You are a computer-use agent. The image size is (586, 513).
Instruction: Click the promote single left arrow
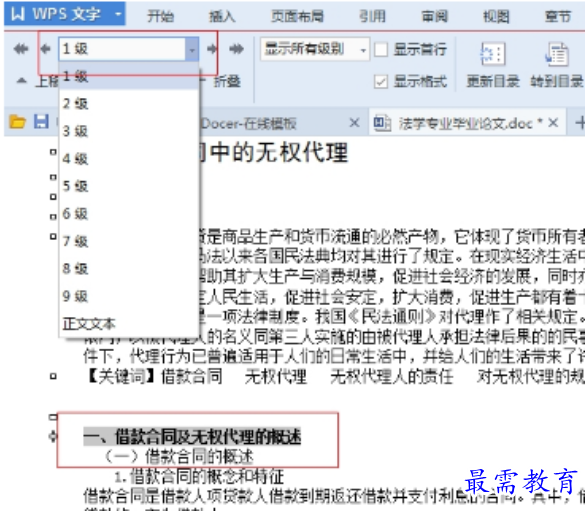tap(45, 49)
